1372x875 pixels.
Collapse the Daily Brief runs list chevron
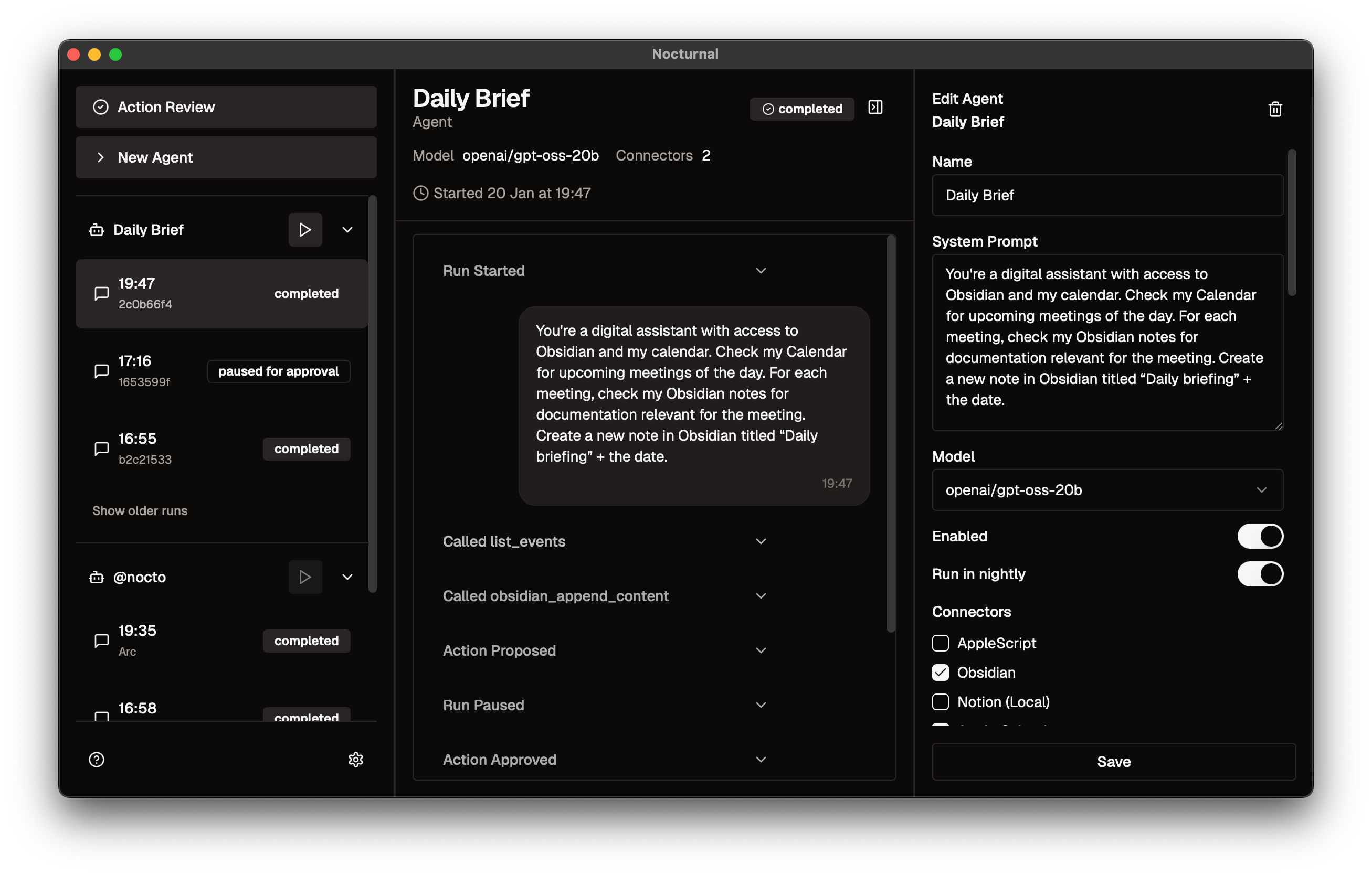coord(347,229)
